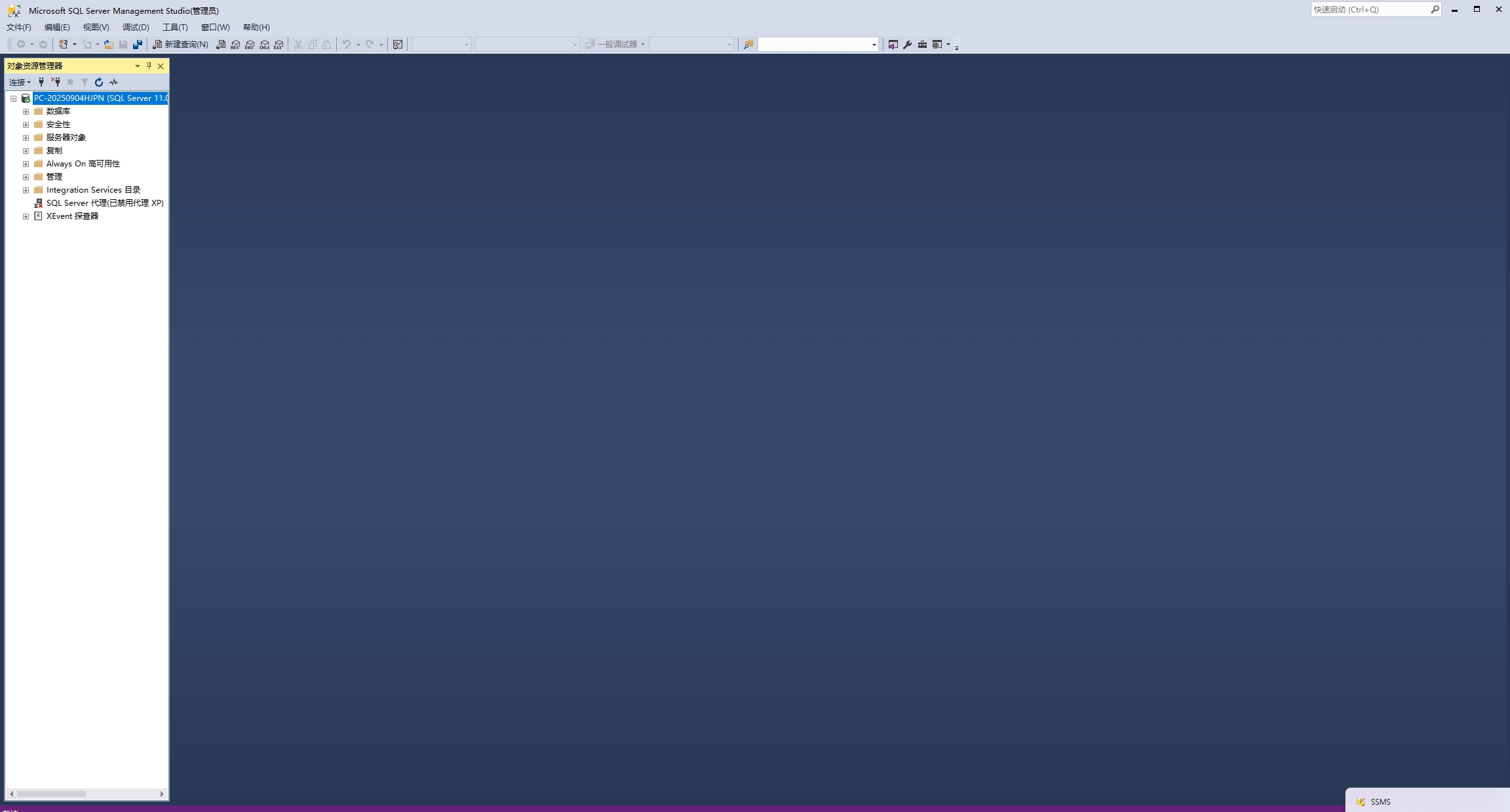The height and width of the screenshot is (812, 1510).
Task: Click the Find in Files folder icon
Action: (x=748, y=45)
